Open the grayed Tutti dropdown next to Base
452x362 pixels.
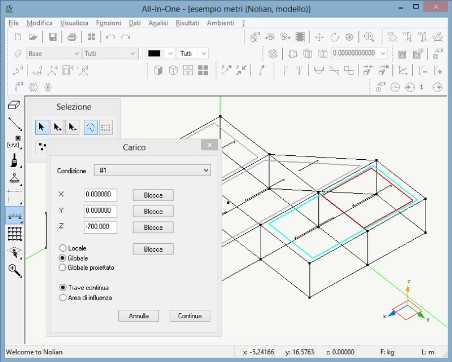click(110, 53)
